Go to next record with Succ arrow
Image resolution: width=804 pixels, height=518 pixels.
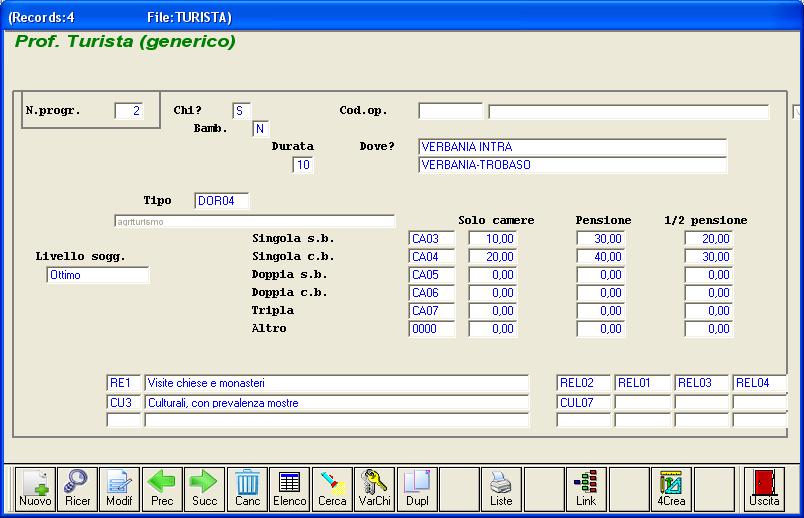pos(205,489)
